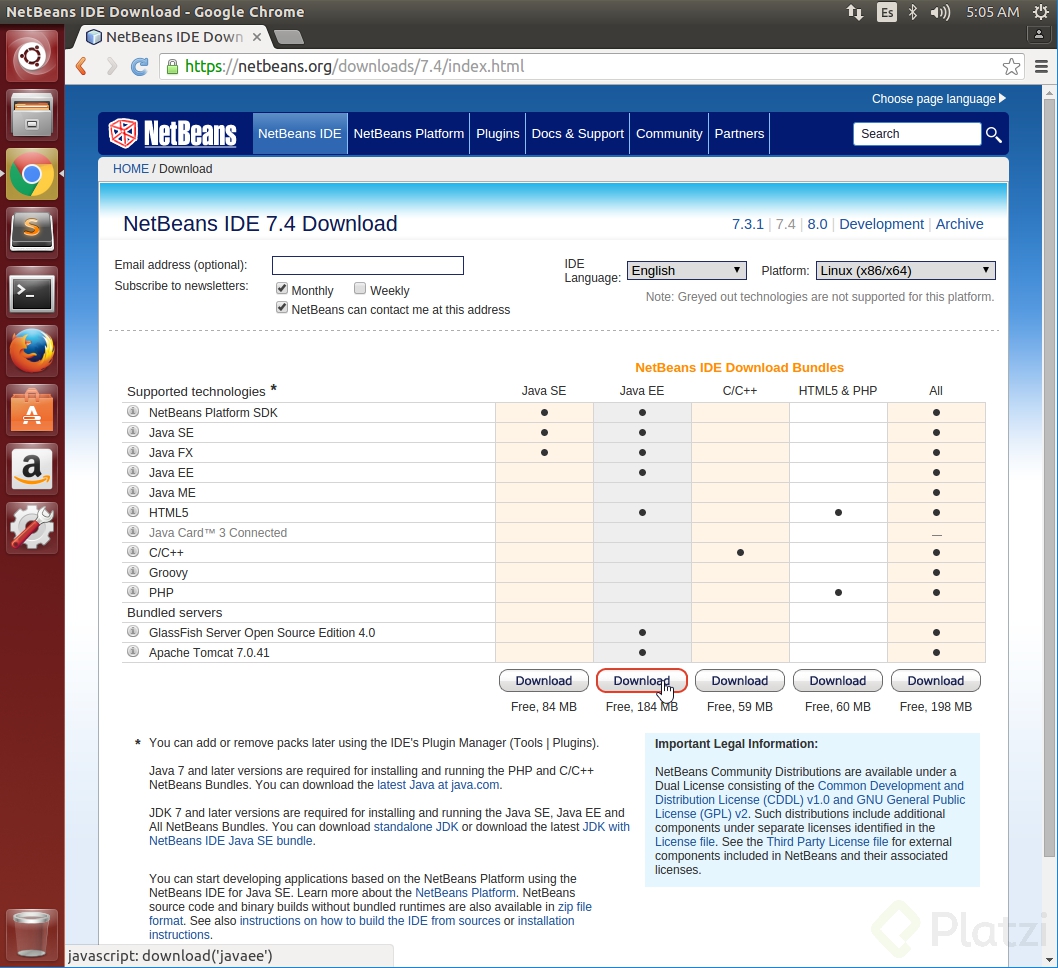
Task: Click the search magnifier icon on NetBeans site
Action: click(x=993, y=134)
